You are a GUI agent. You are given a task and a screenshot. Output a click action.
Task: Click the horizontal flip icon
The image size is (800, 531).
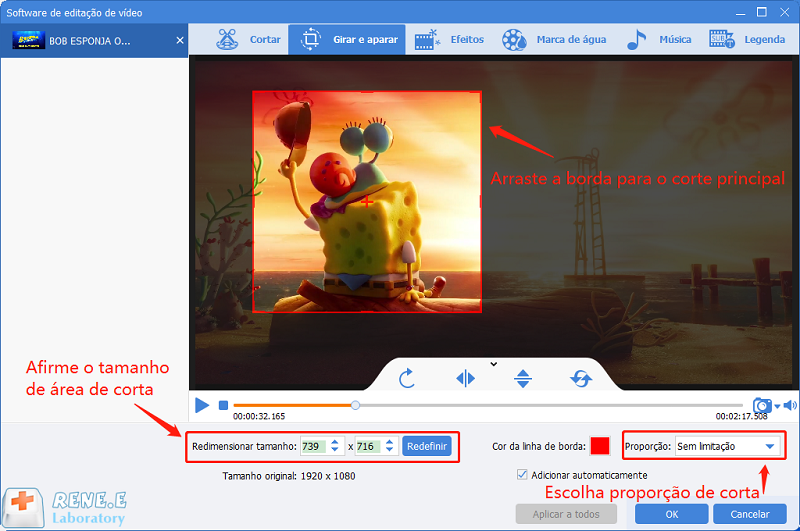(465, 378)
